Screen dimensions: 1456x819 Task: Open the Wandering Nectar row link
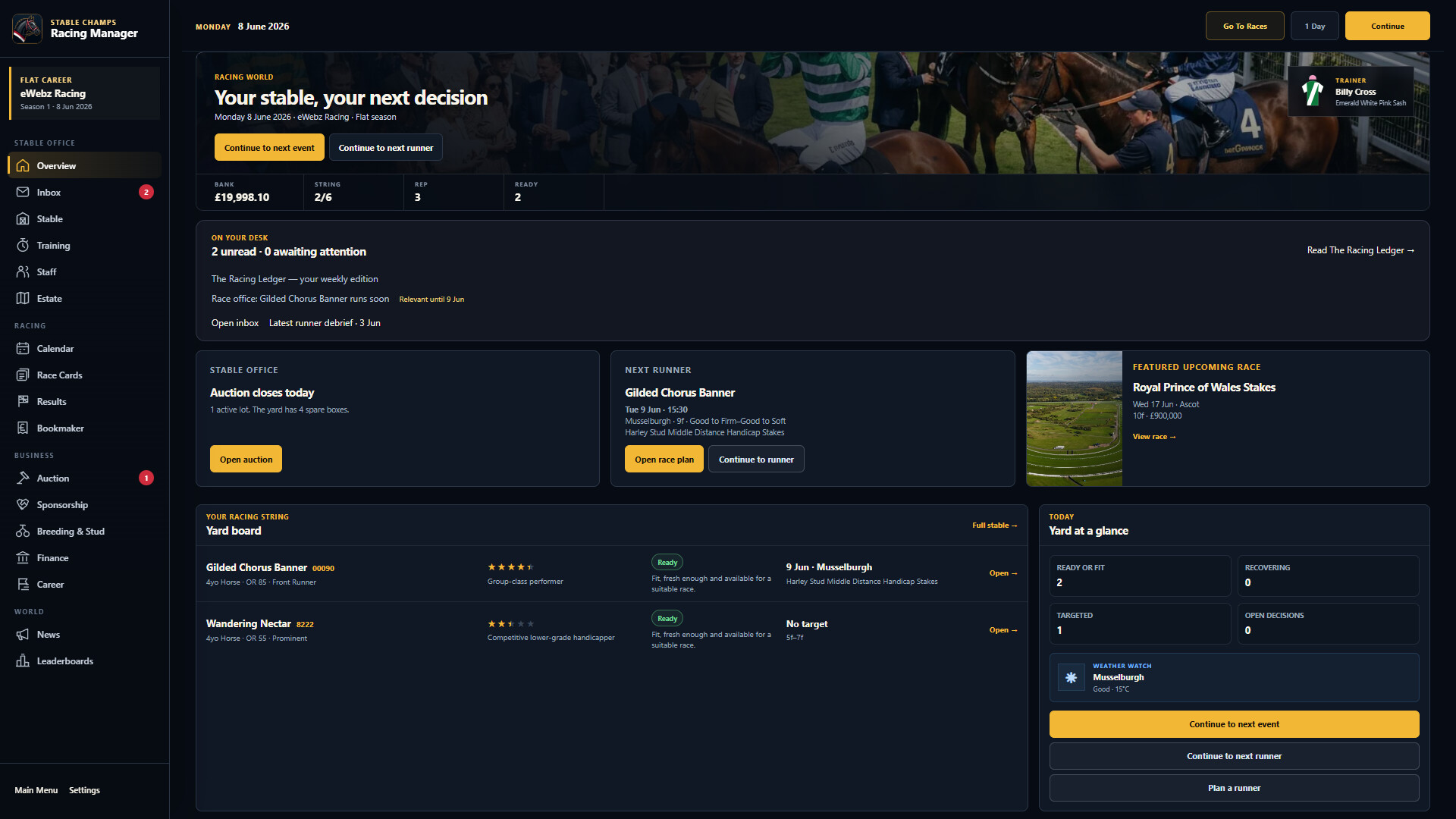coord(1003,630)
